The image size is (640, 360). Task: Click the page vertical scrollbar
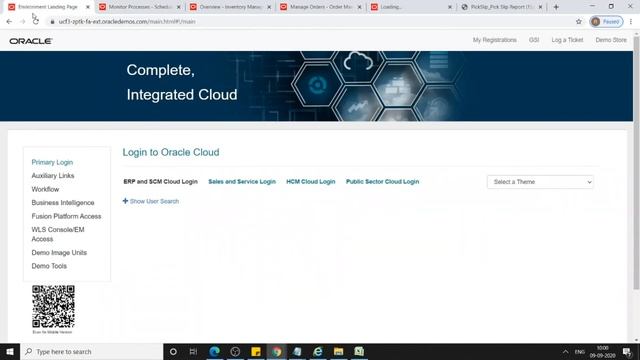coord(636,163)
